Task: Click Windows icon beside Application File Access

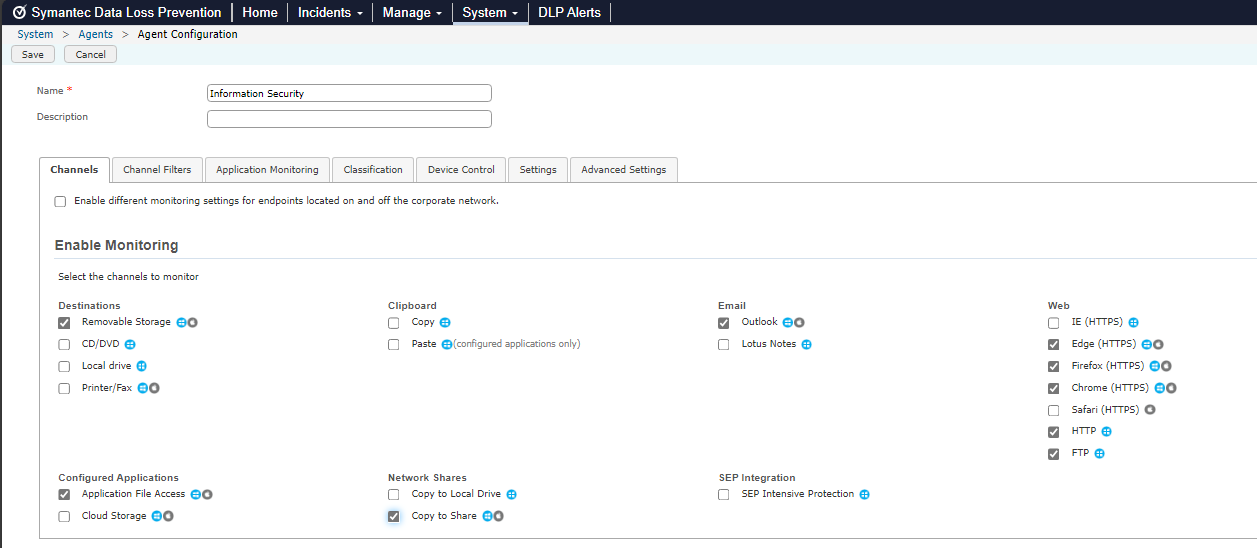Action: pos(196,495)
